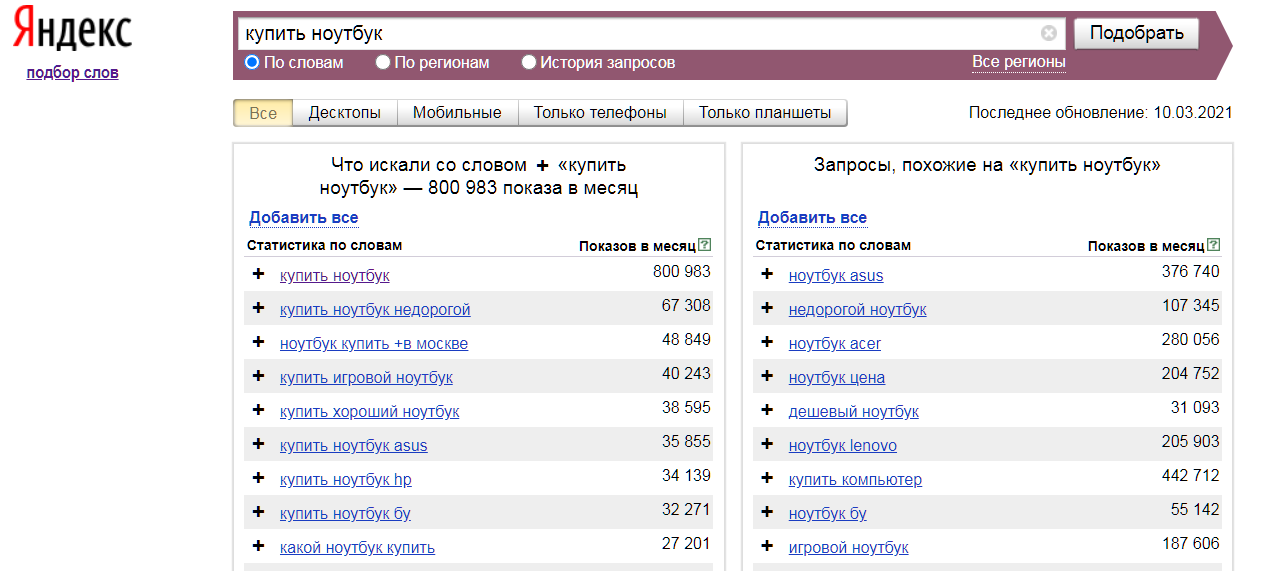
Task: Open 'ноутбук купить +в москве' link
Action: 374,343
